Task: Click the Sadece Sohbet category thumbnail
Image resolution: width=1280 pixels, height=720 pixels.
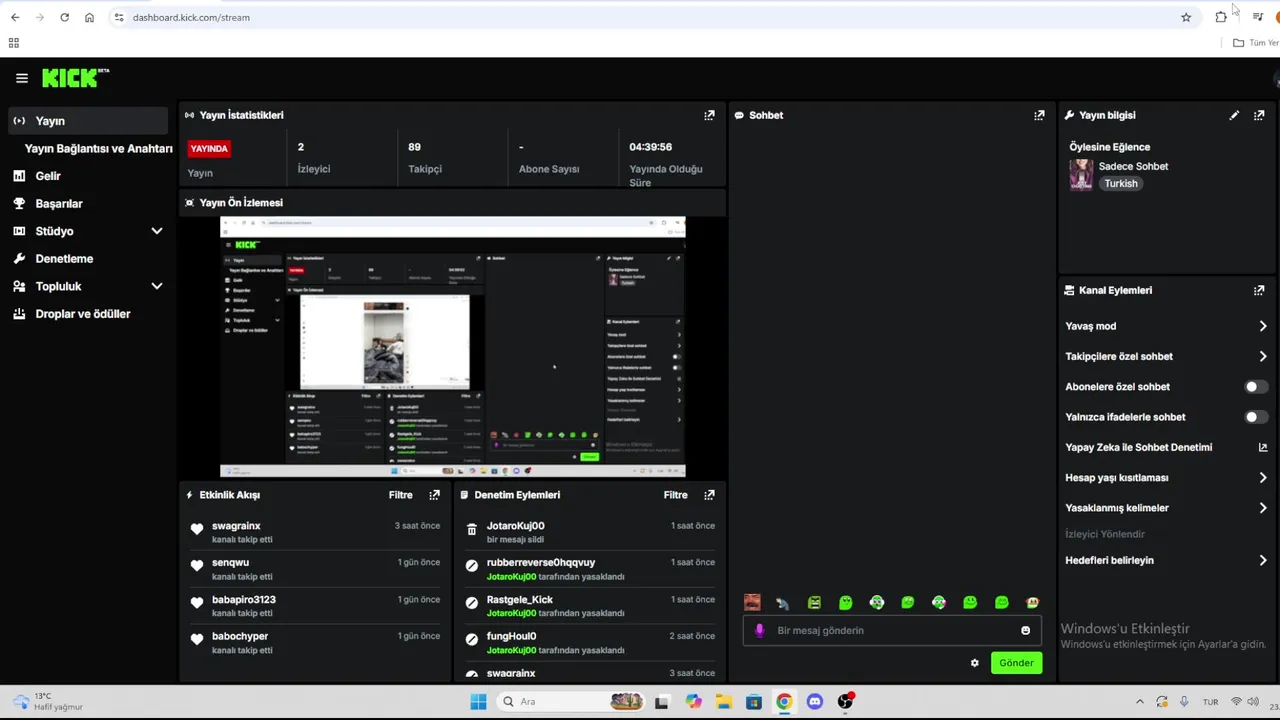Action: coord(1081,175)
